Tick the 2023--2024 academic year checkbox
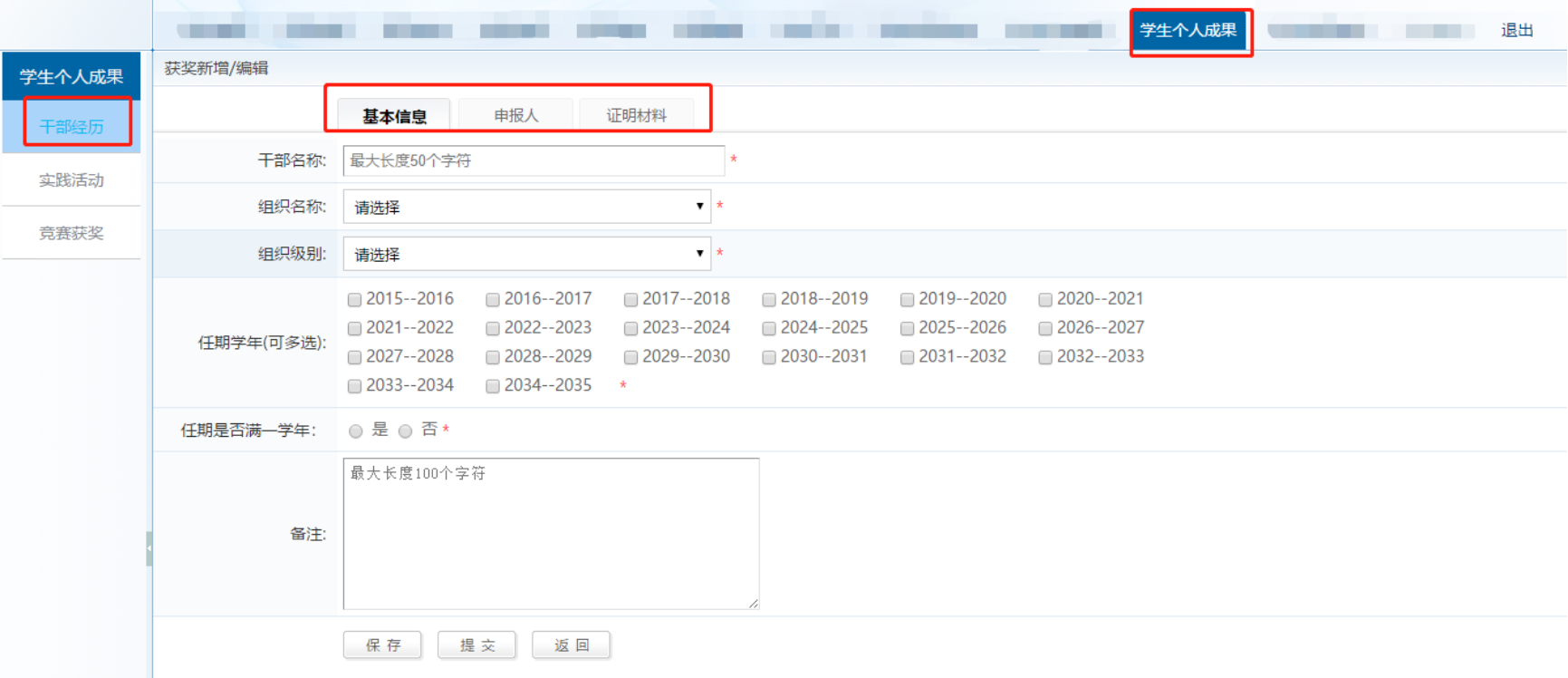 631,329
